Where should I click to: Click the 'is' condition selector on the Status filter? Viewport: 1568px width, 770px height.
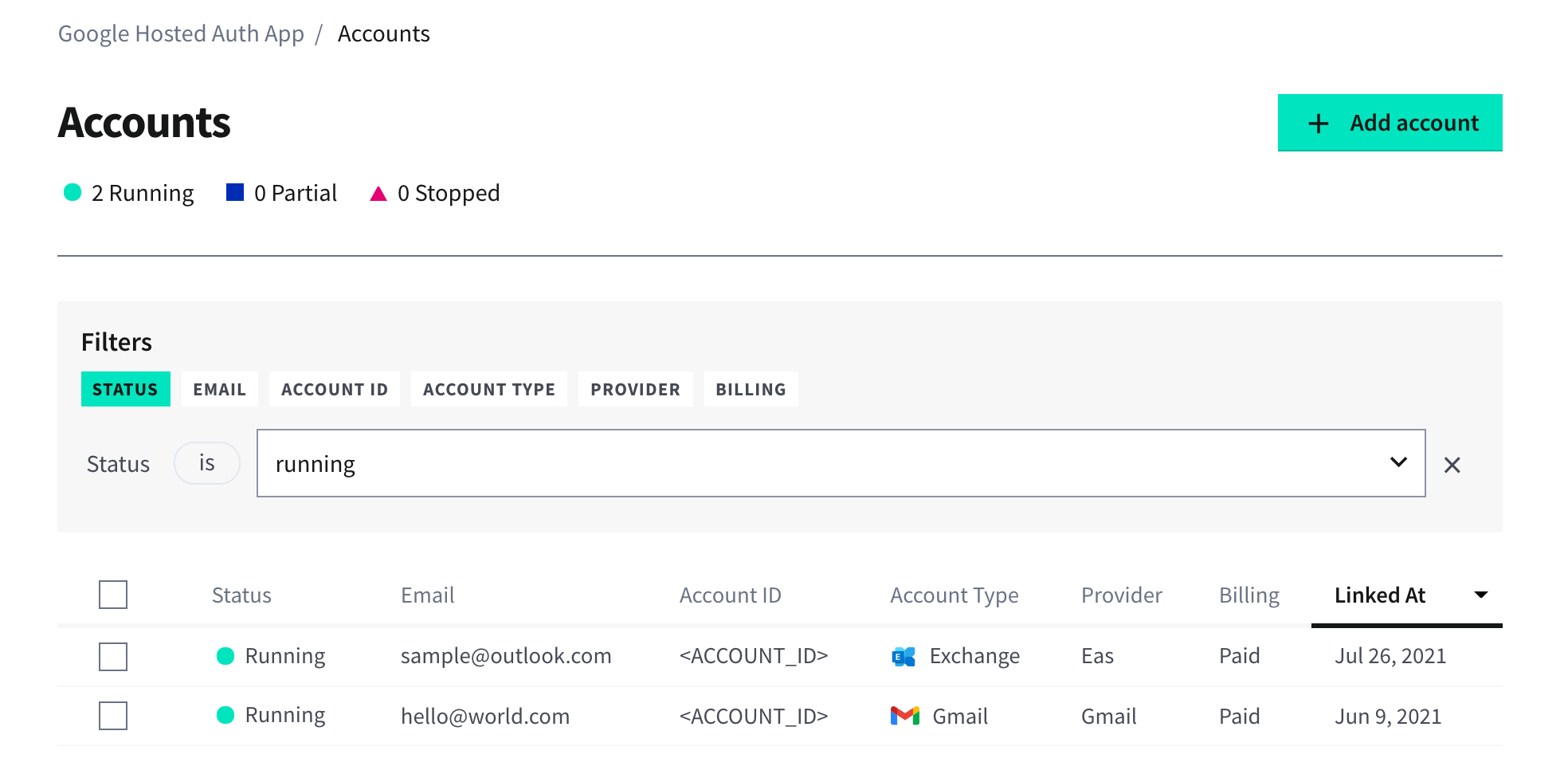[x=206, y=462]
